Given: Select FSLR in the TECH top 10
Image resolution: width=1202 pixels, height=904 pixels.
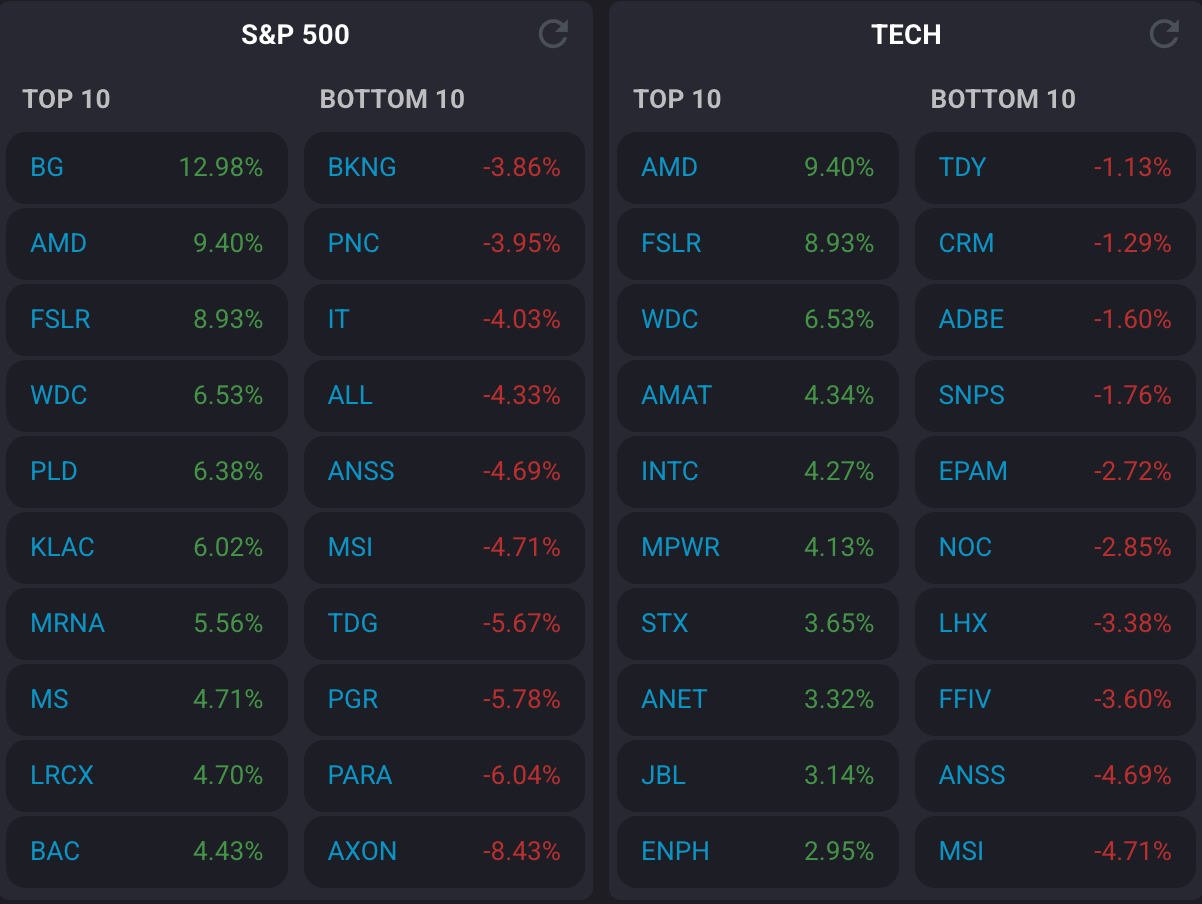Looking at the screenshot, I should point(757,243).
